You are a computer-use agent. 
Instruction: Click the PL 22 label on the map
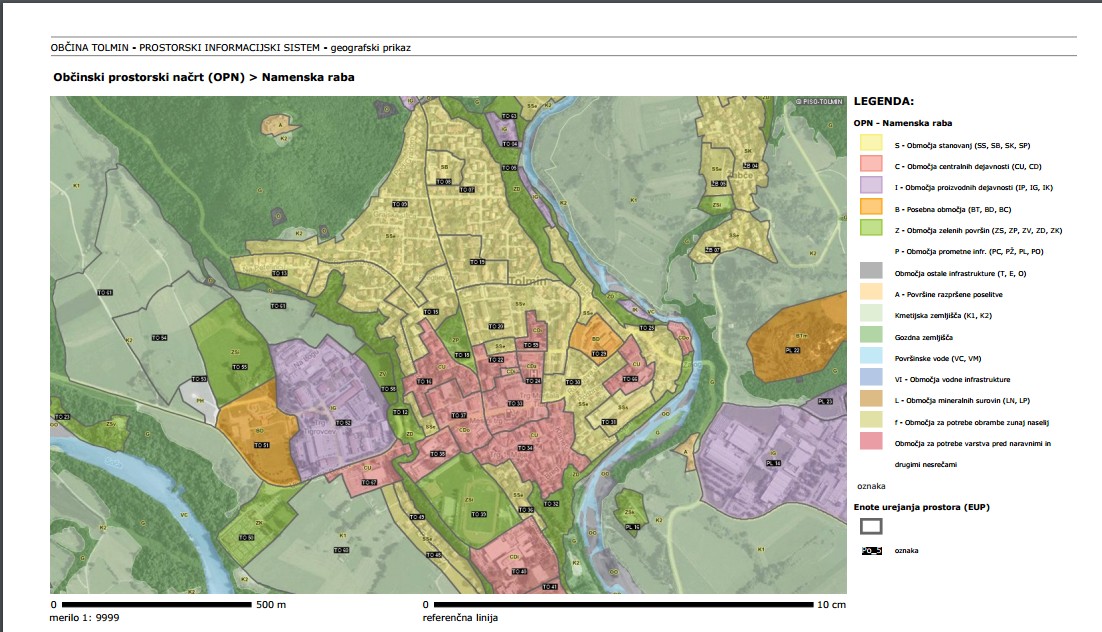coord(794,351)
